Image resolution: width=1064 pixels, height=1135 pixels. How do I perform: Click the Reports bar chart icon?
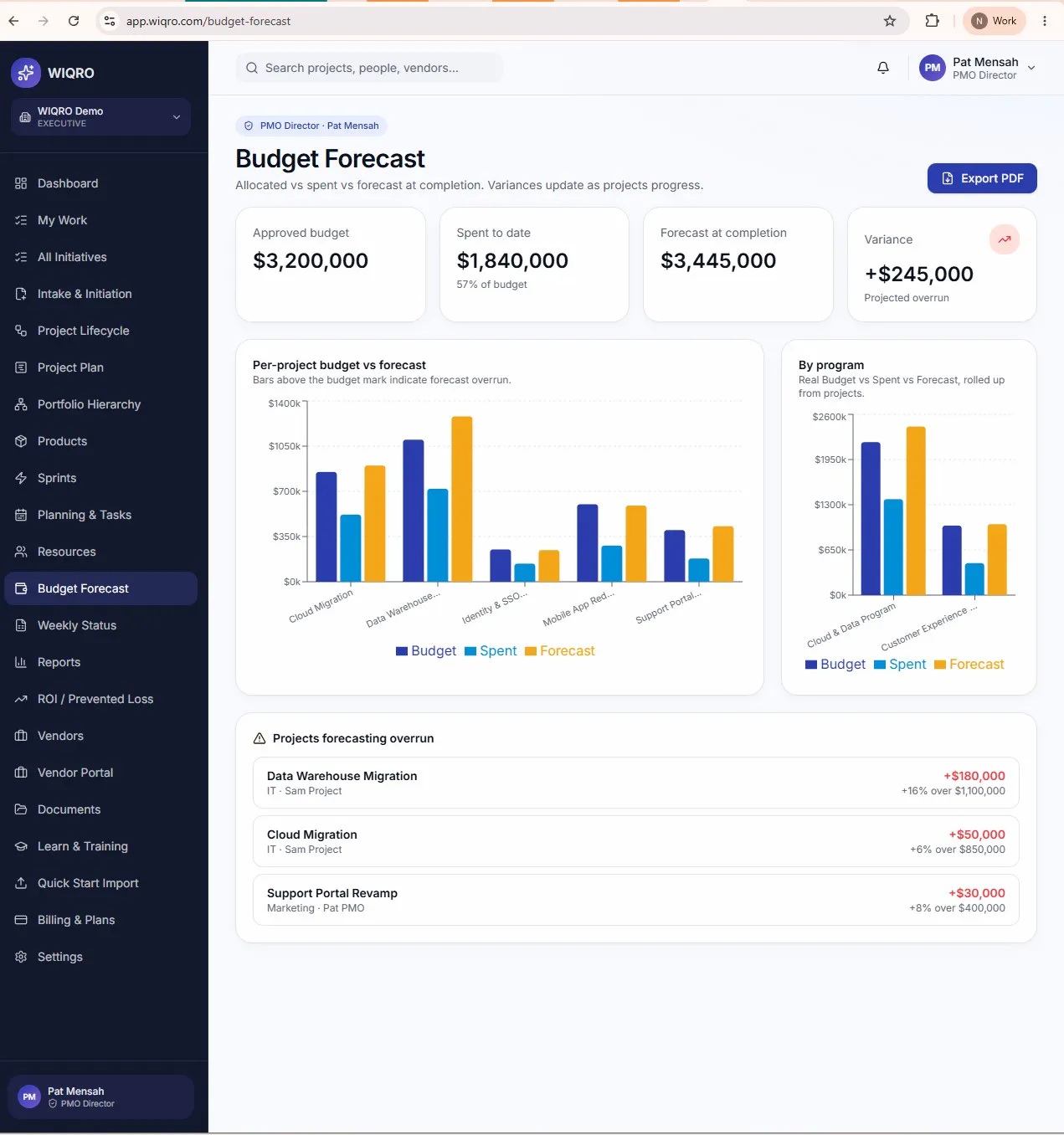tap(21, 662)
